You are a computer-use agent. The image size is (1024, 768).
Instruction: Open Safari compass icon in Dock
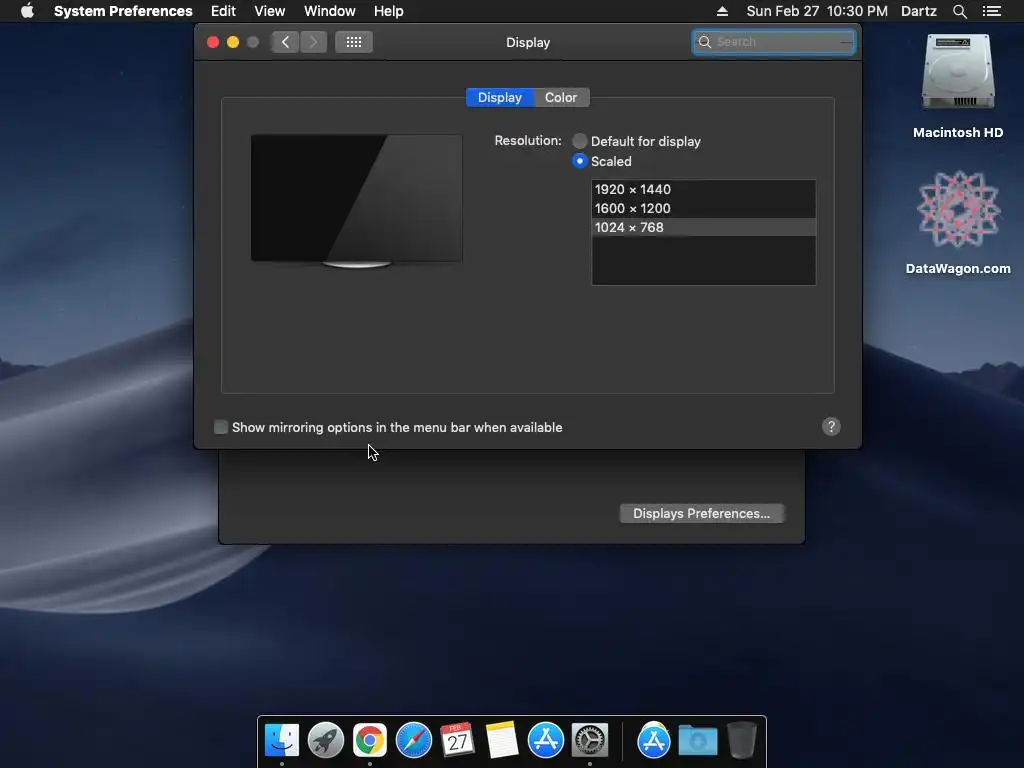pyautogui.click(x=413, y=740)
